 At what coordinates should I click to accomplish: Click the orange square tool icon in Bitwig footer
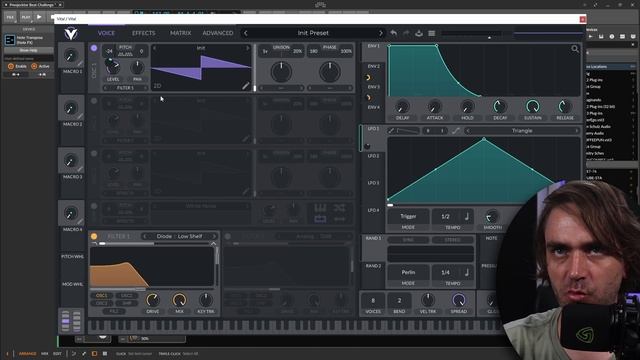point(94,353)
